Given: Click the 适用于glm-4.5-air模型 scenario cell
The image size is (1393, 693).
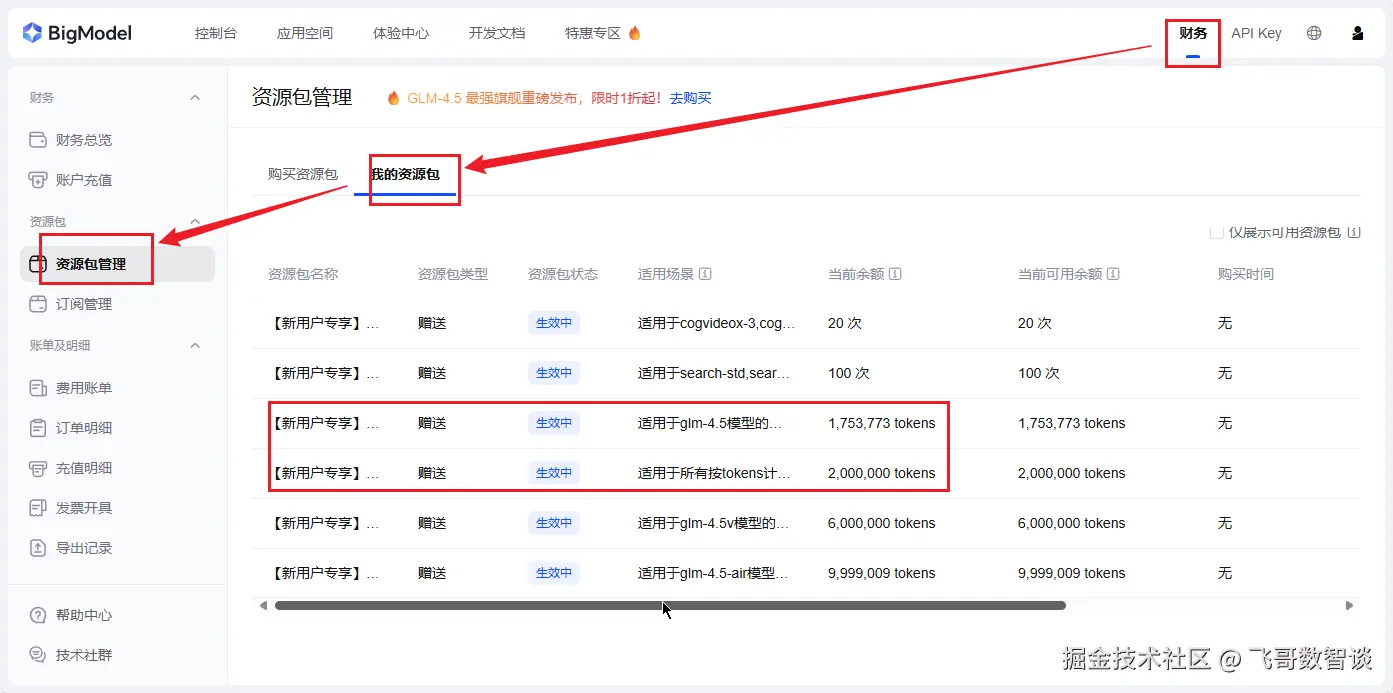Looking at the screenshot, I should coord(714,573).
